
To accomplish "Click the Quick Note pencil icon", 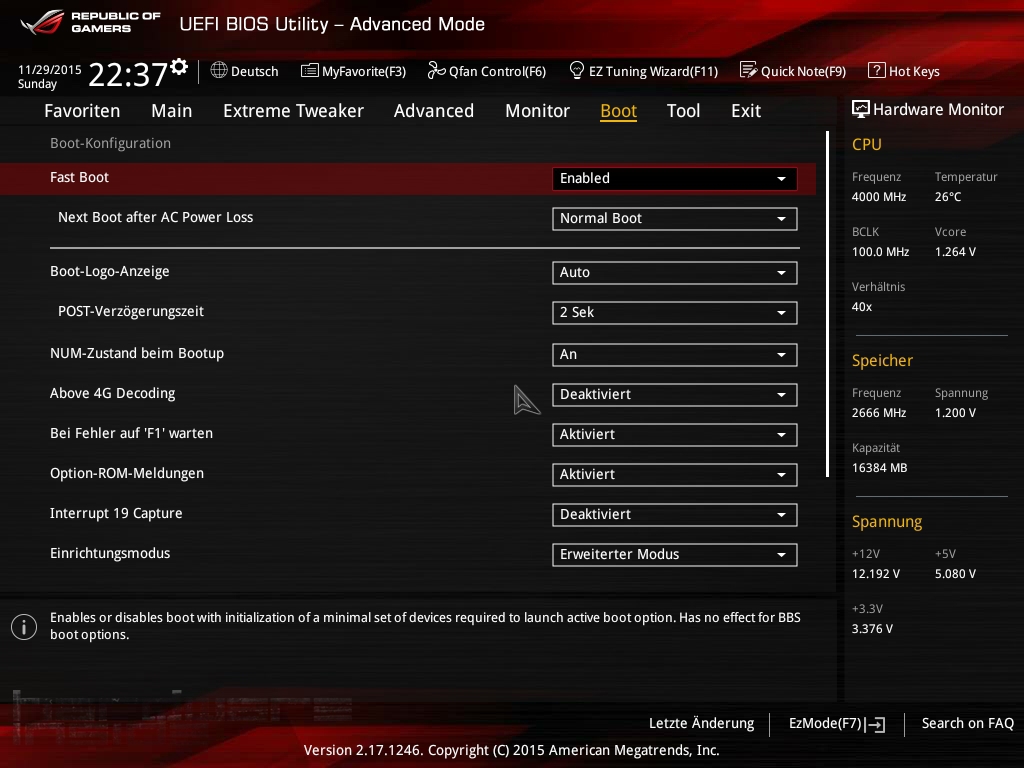I will pos(748,70).
